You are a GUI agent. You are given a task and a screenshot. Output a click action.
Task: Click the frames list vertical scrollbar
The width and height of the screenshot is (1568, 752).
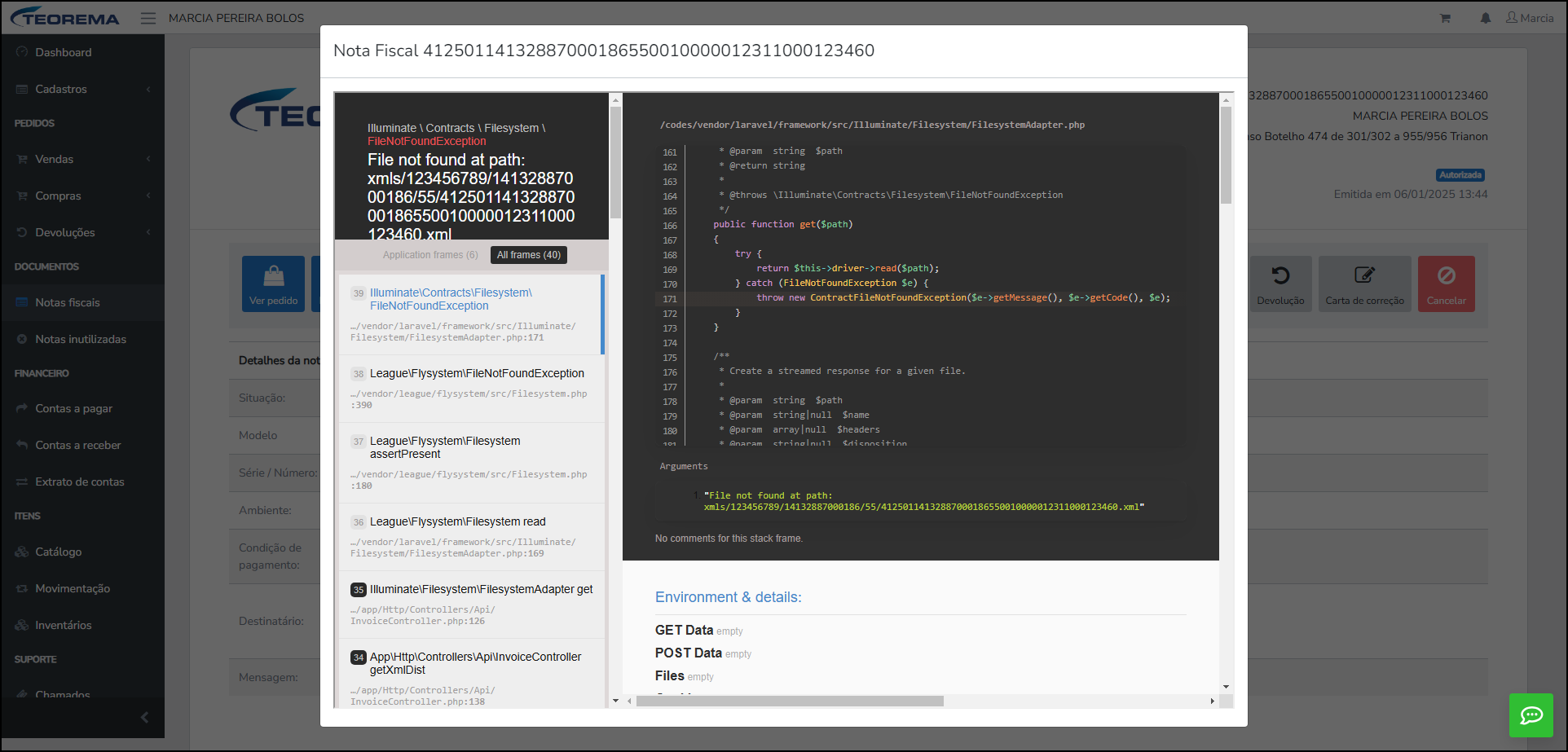coord(615,163)
